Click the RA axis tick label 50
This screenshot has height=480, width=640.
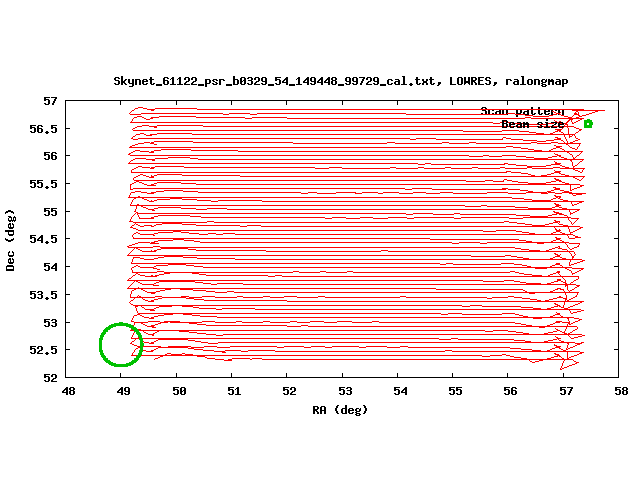(x=179, y=391)
